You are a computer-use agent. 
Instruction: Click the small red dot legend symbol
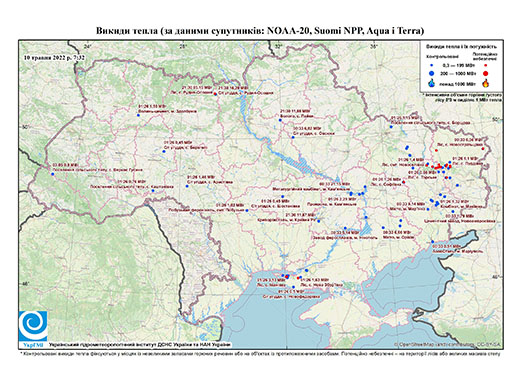click(486, 65)
